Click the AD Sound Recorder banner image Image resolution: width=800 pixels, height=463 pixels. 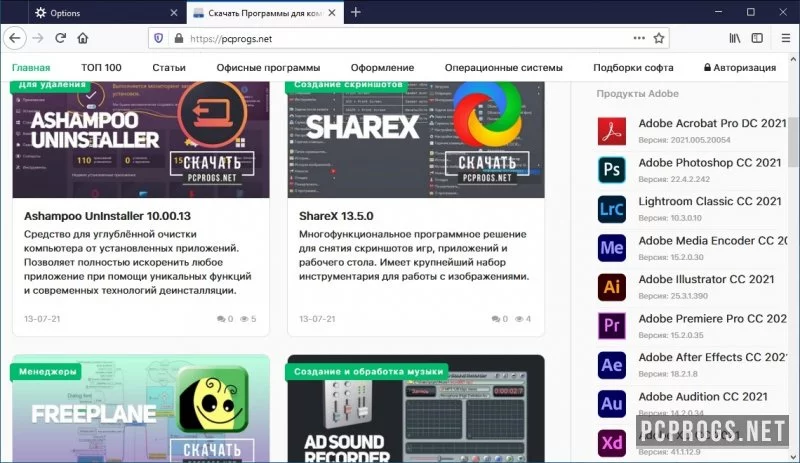click(x=416, y=409)
